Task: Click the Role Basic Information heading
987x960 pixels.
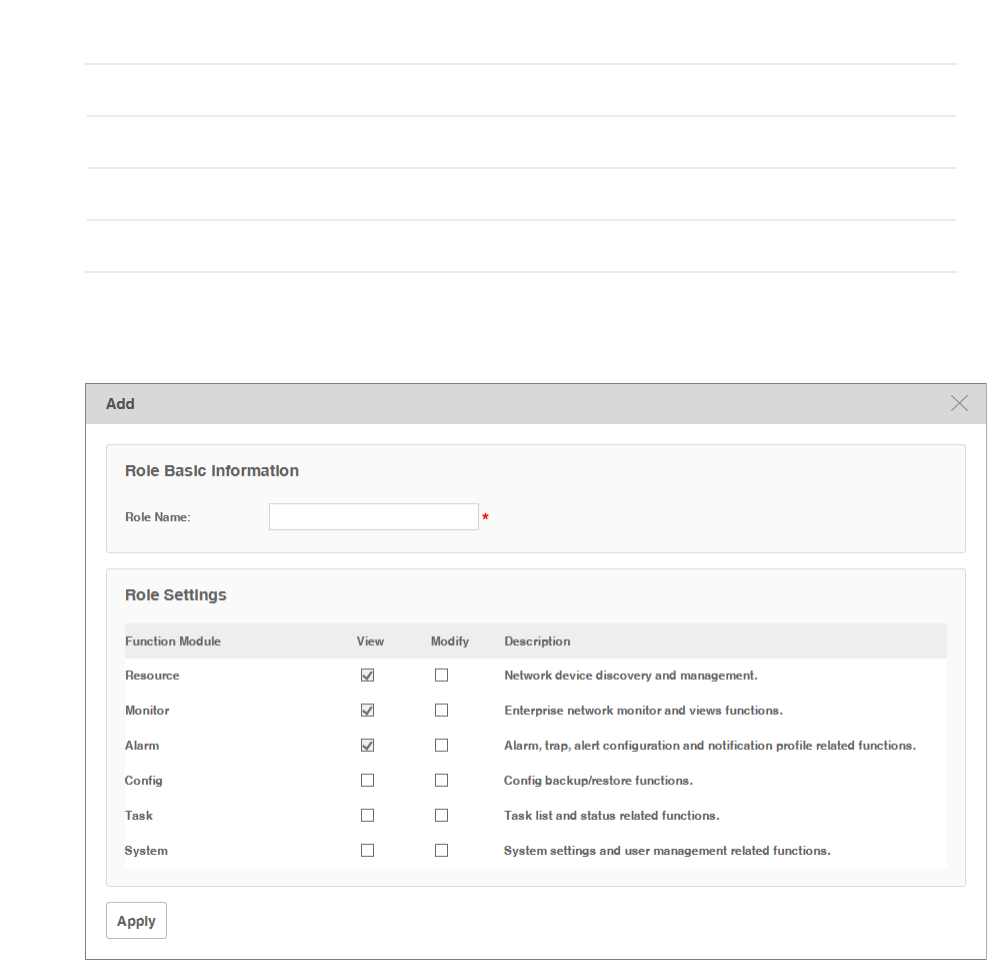Action: (212, 471)
